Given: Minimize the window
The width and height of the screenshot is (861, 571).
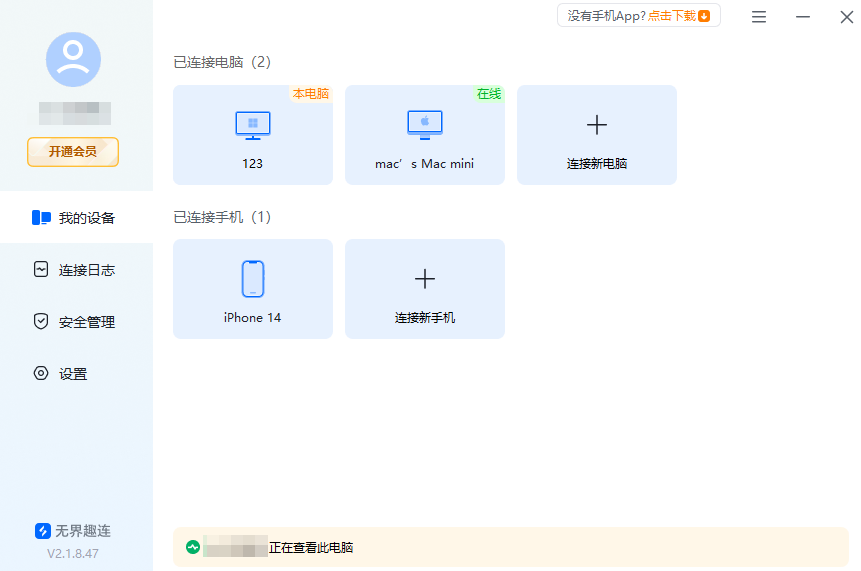Looking at the screenshot, I should 803,17.
